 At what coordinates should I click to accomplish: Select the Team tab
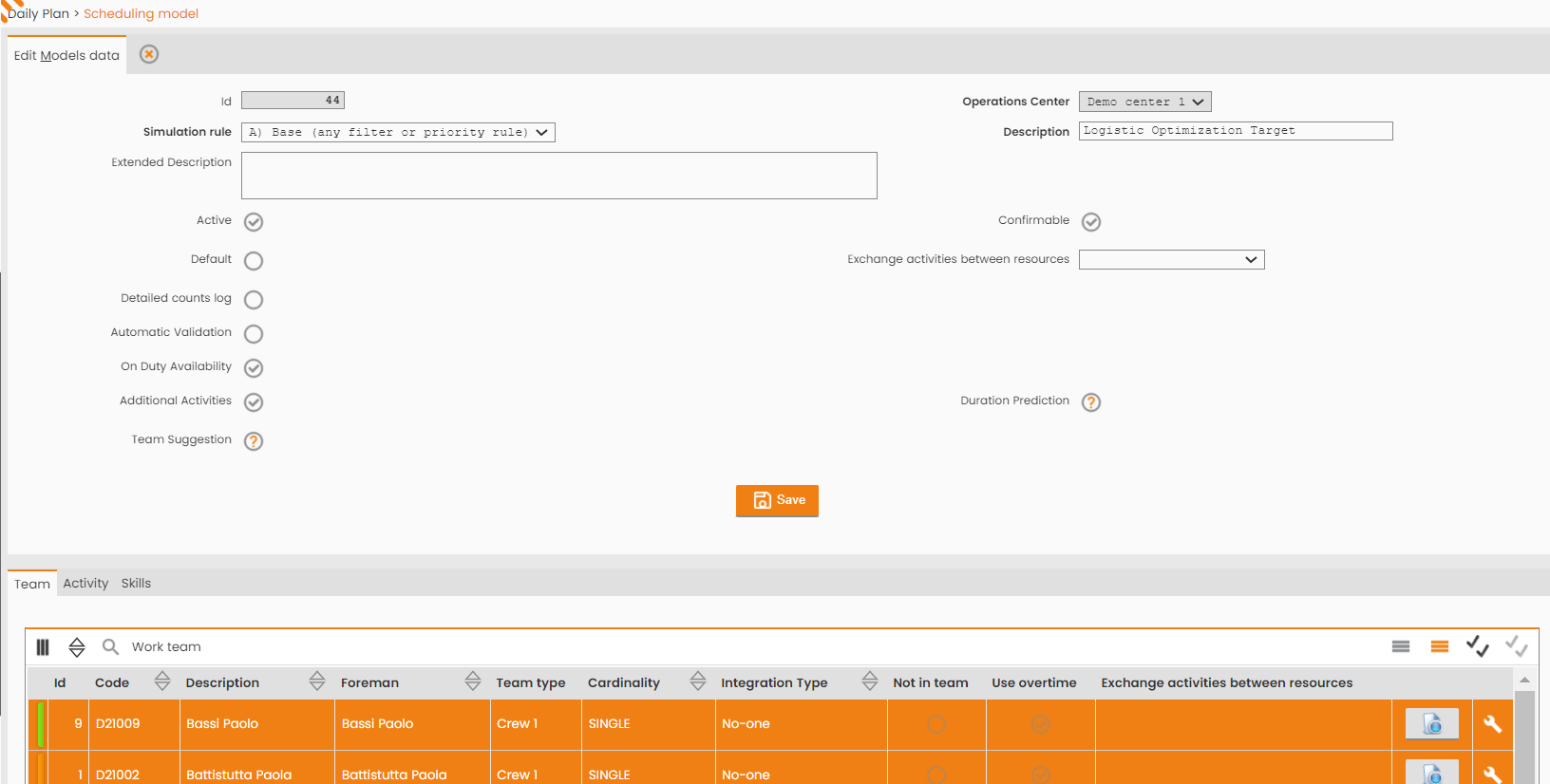tap(32, 584)
